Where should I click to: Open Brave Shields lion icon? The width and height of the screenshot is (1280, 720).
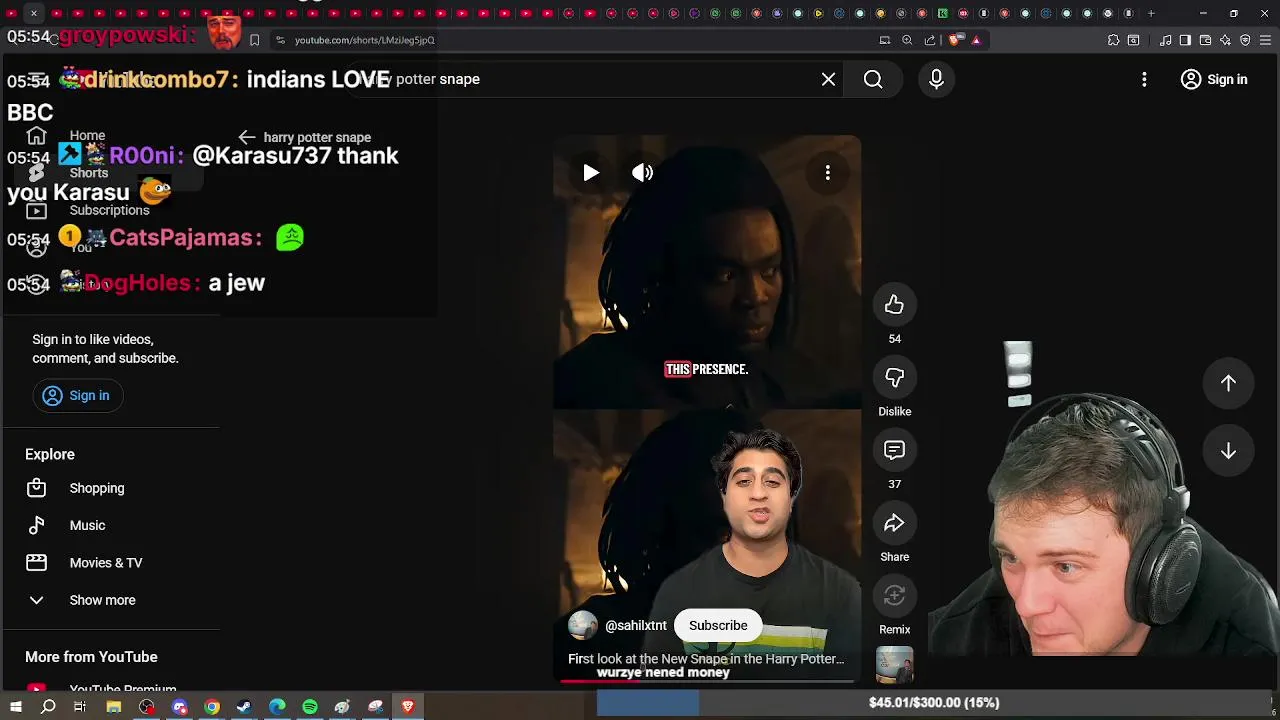tap(954, 40)
